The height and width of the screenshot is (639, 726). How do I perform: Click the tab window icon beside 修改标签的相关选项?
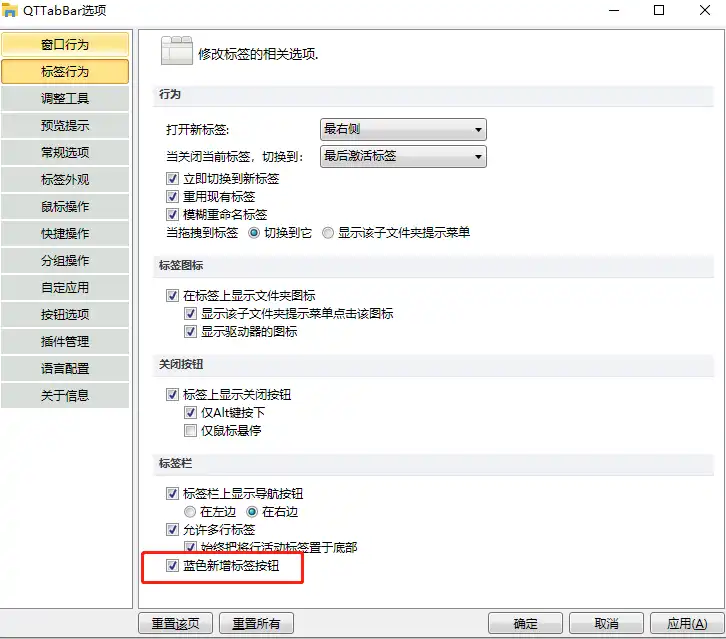click(x=176, y=50)
